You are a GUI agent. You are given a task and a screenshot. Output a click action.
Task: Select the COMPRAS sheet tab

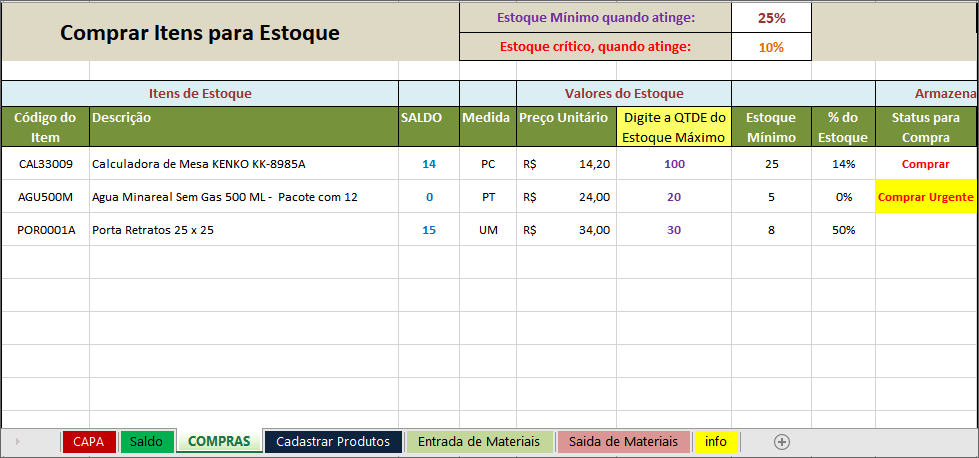pos(219,441)
